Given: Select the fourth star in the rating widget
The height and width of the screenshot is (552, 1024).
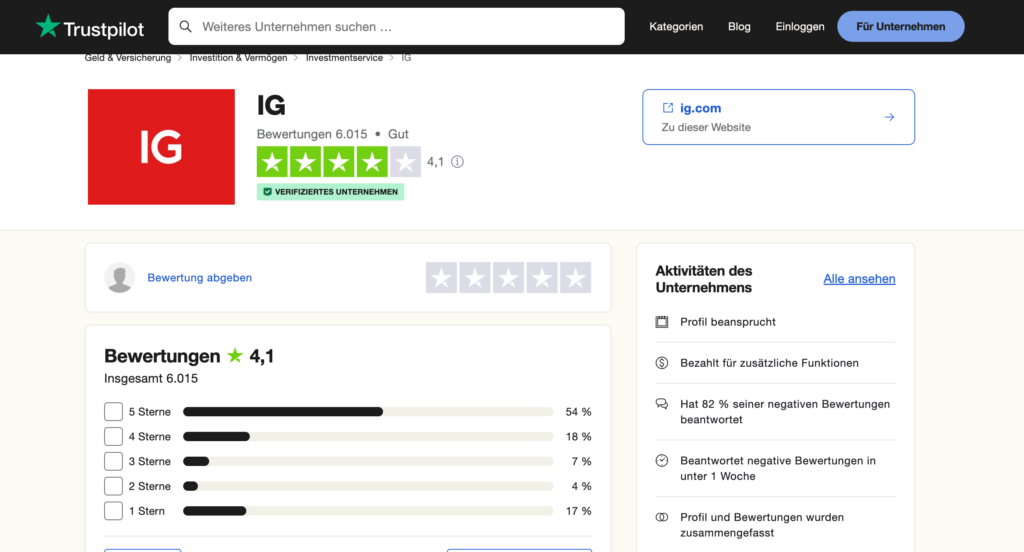Looking at the screenshot, I should coord(542,278).
